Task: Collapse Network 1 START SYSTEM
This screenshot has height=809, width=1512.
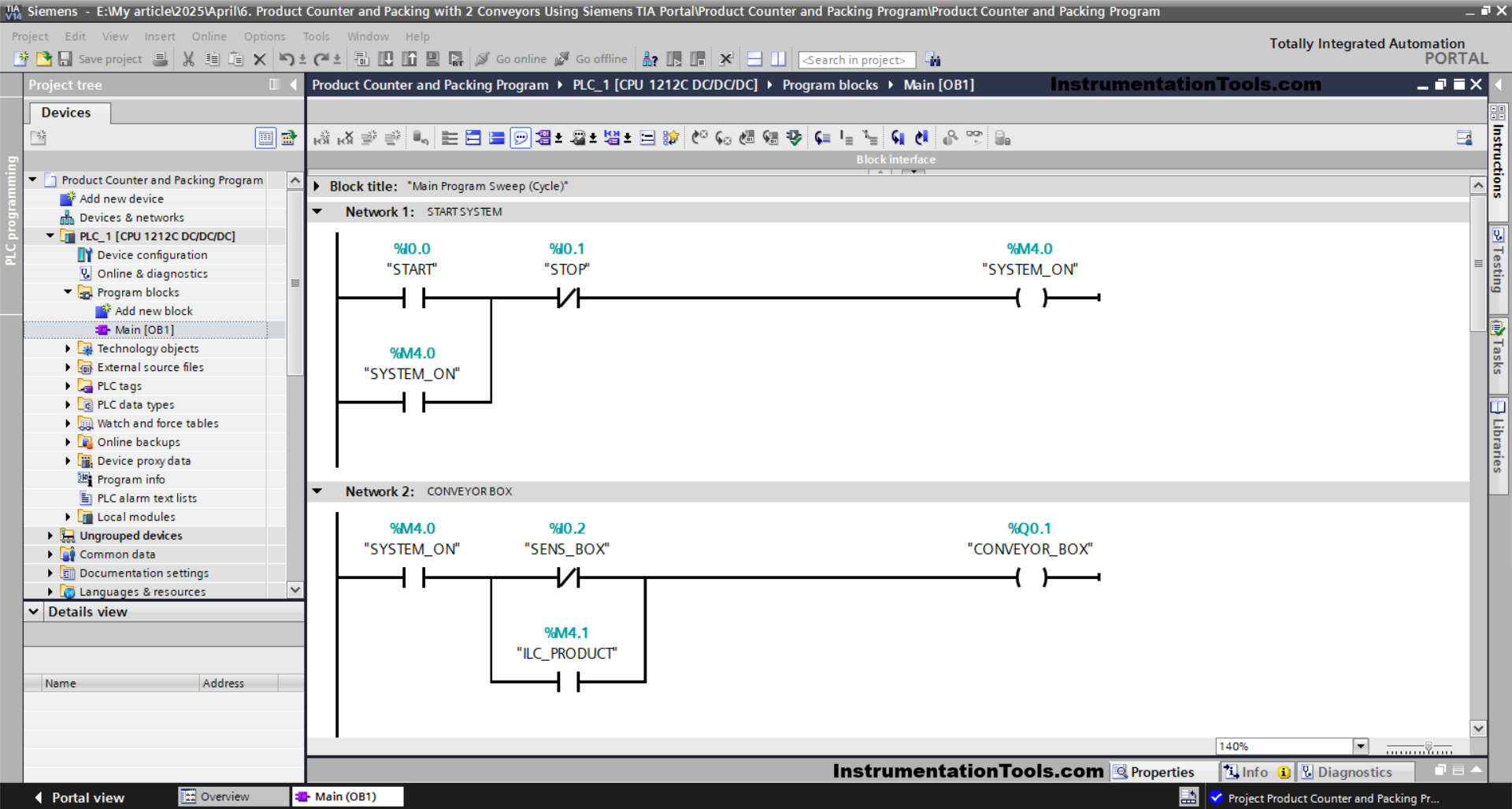Action: tap(317, 211)
